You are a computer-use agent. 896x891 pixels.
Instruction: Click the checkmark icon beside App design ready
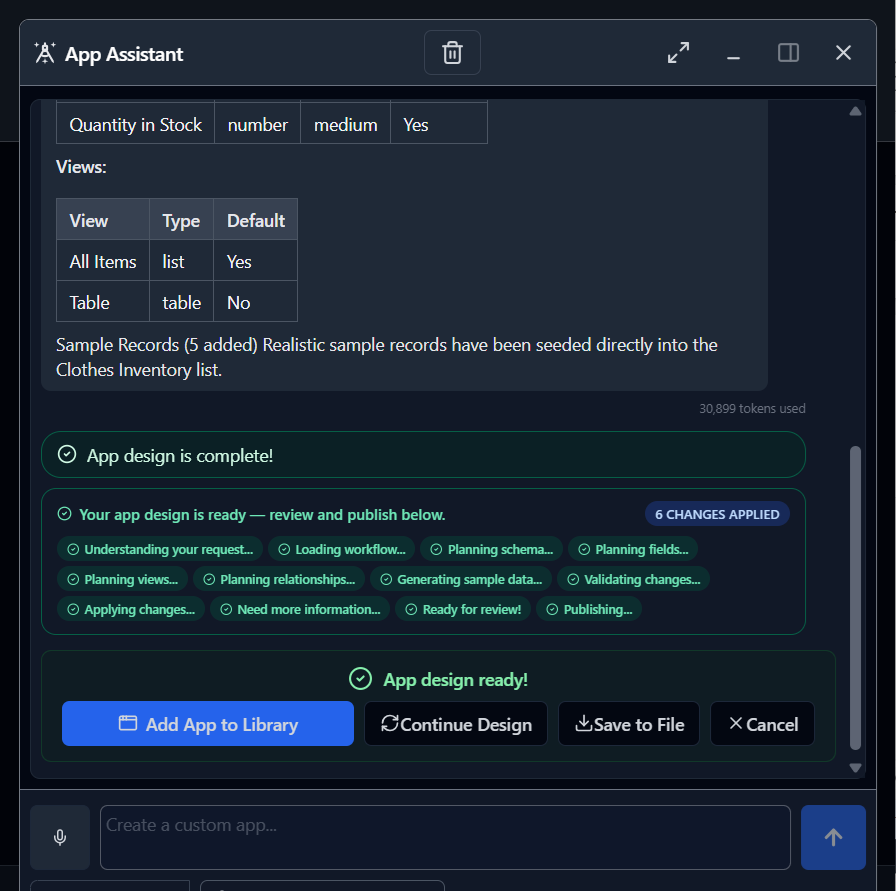(x=360, y=679)
